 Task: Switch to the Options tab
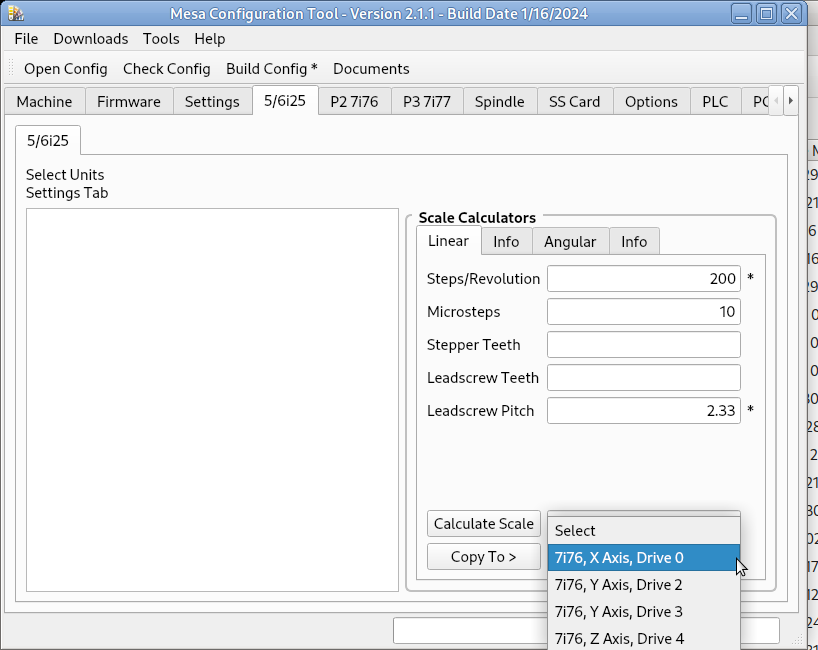652,102
